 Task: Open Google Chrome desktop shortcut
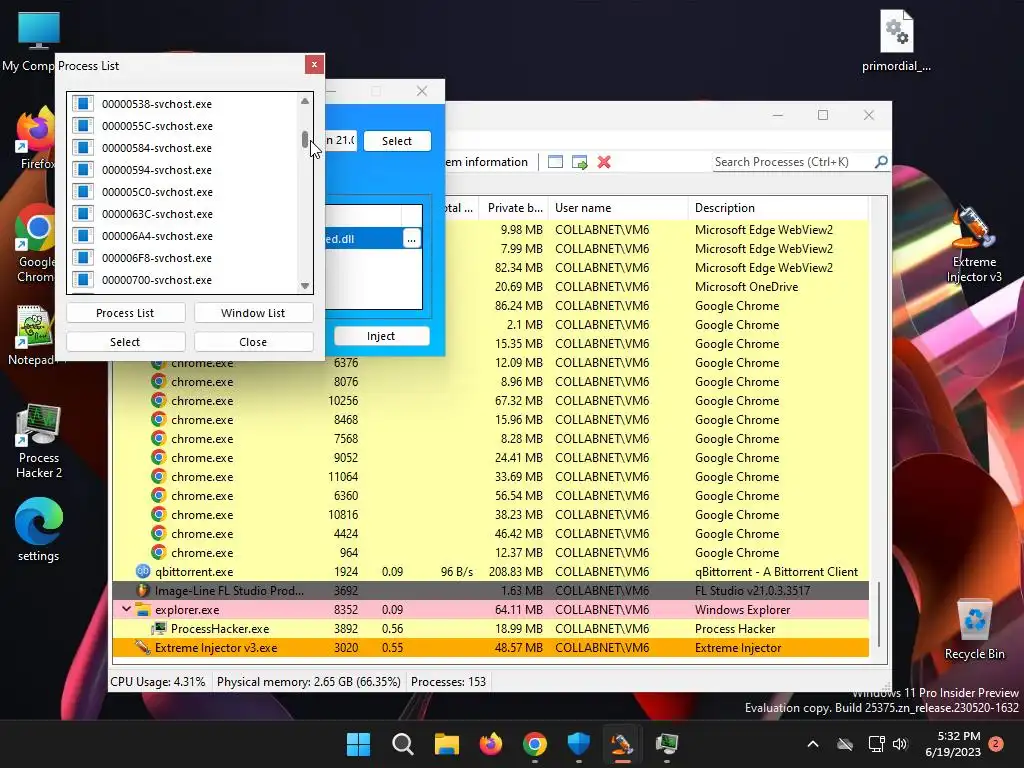click(x=36, y=243)
